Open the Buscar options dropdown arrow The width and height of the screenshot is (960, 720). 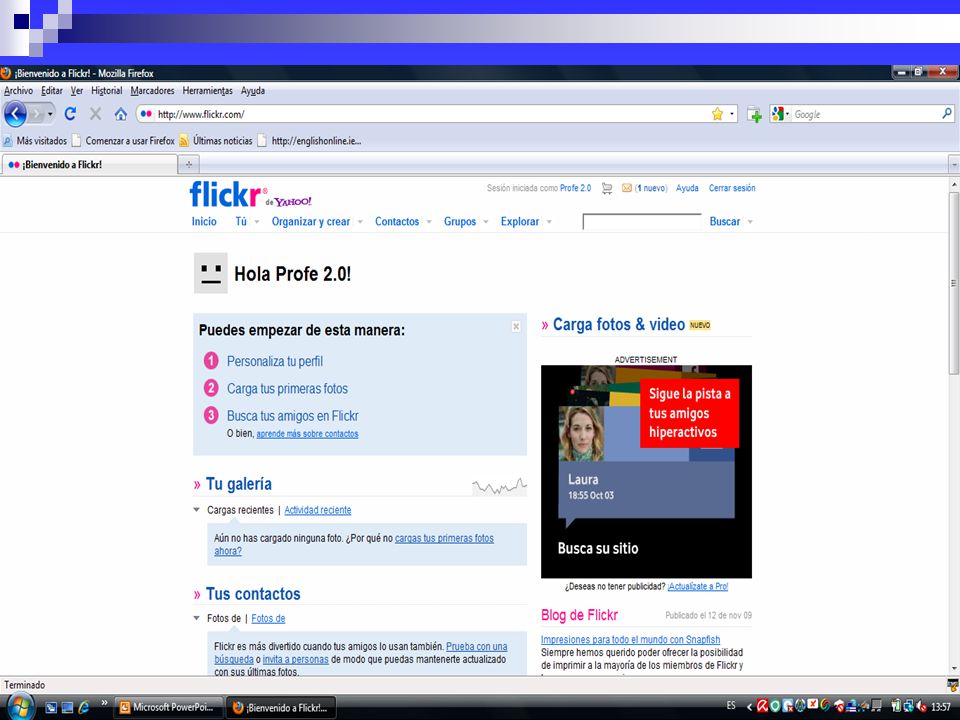(x=750, y=222)
